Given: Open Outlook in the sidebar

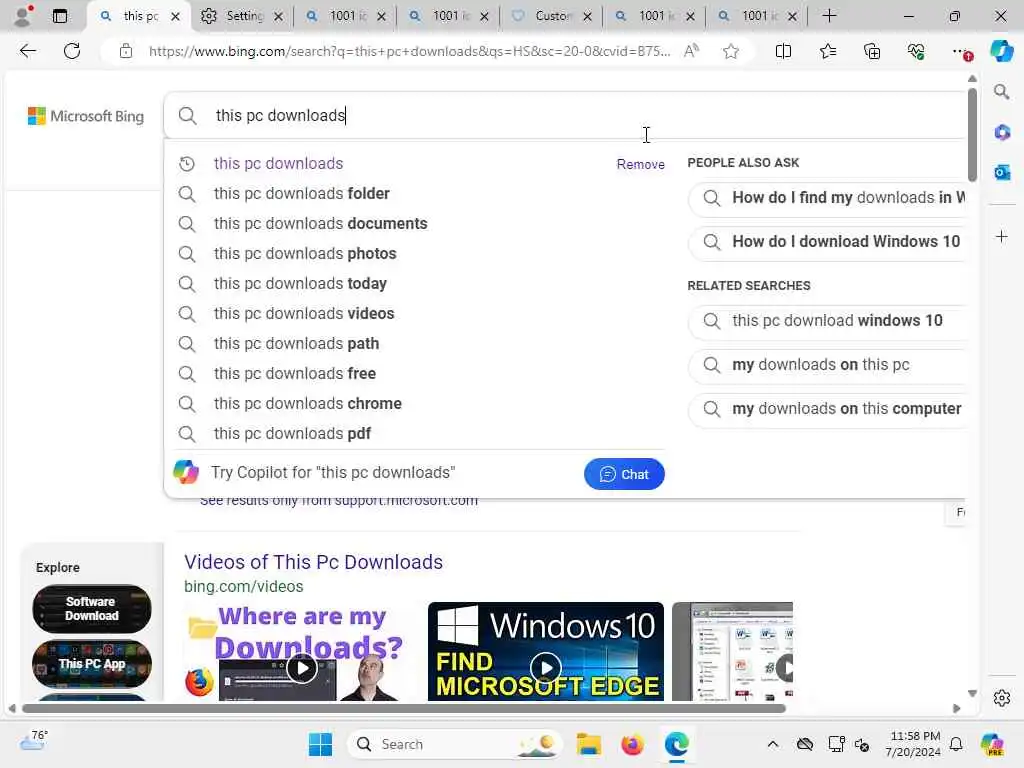Looking at the screenshot, I should pyautogui.click(x=1002, y=172).
